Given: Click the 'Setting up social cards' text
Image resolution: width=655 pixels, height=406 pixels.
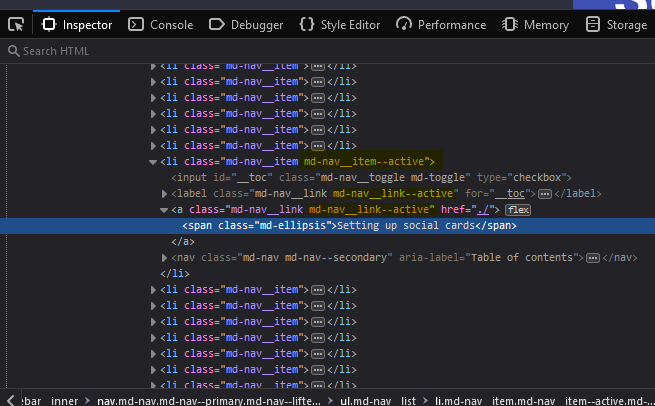Looking at the screenshot, I should [x=406, y=226].
